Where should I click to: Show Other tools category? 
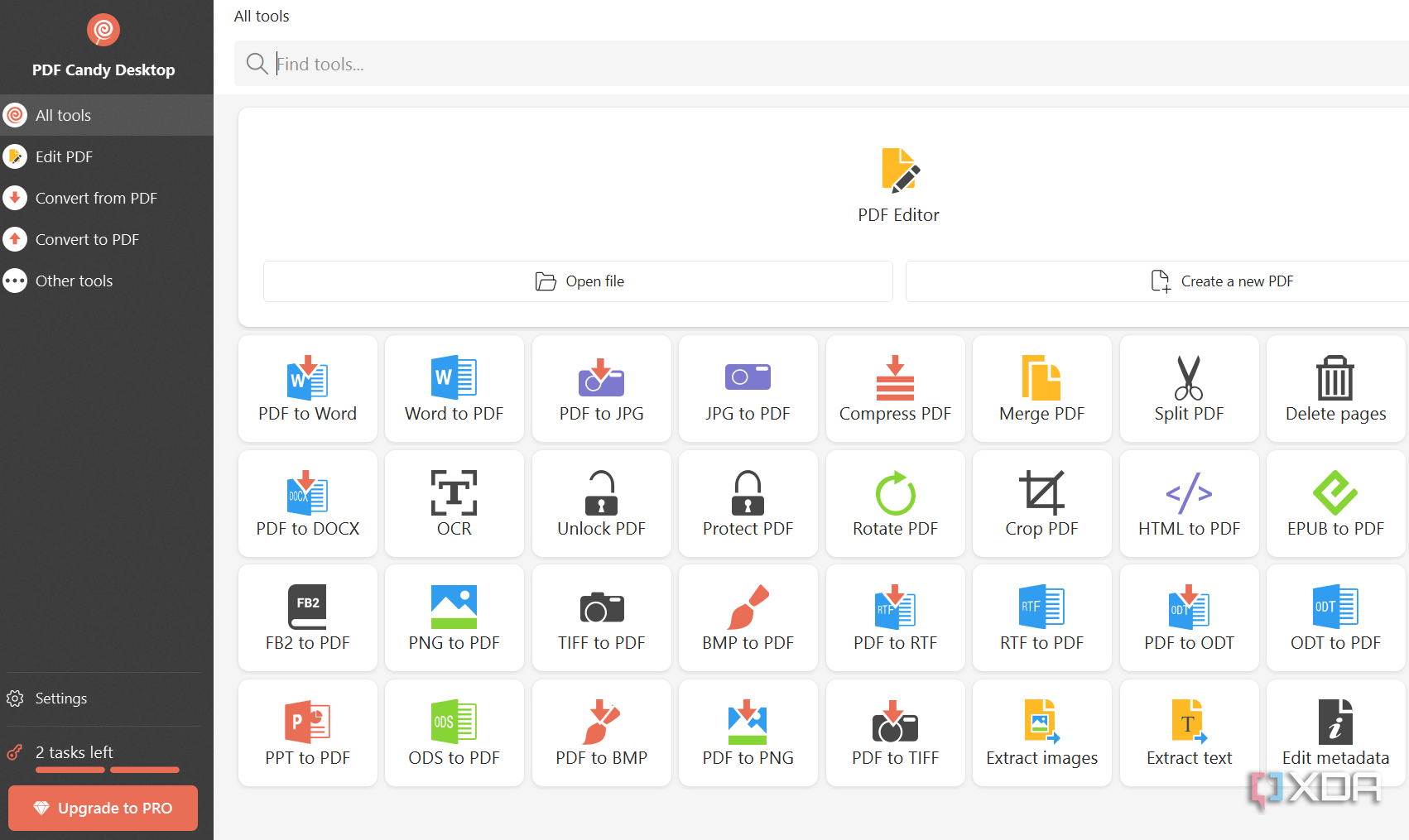coord(107,281)
